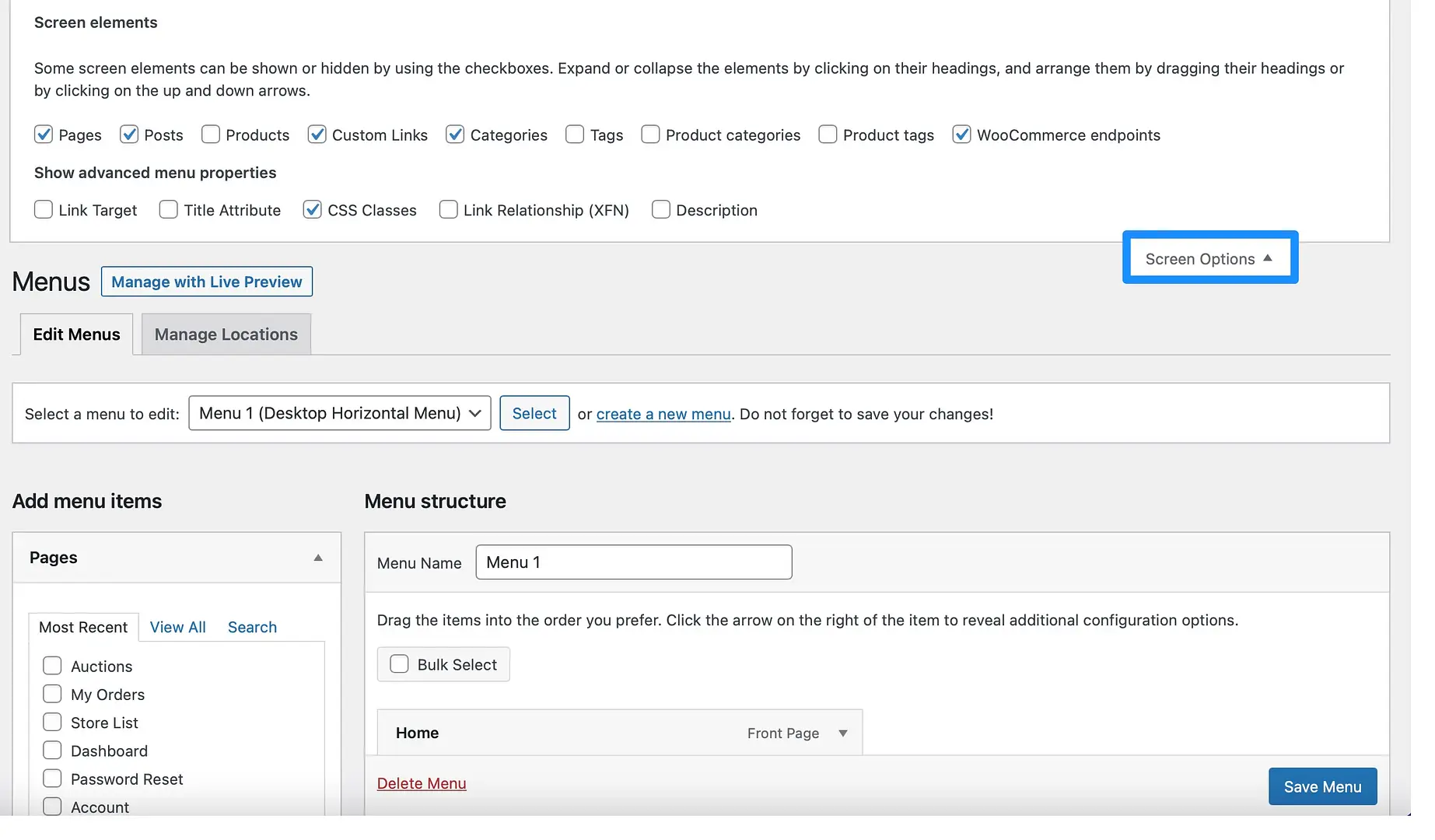Toggle Bulk Select in menu structure
Viewport: 1435px width, 840px height.
pyautogui.click(x=399, y=663)
